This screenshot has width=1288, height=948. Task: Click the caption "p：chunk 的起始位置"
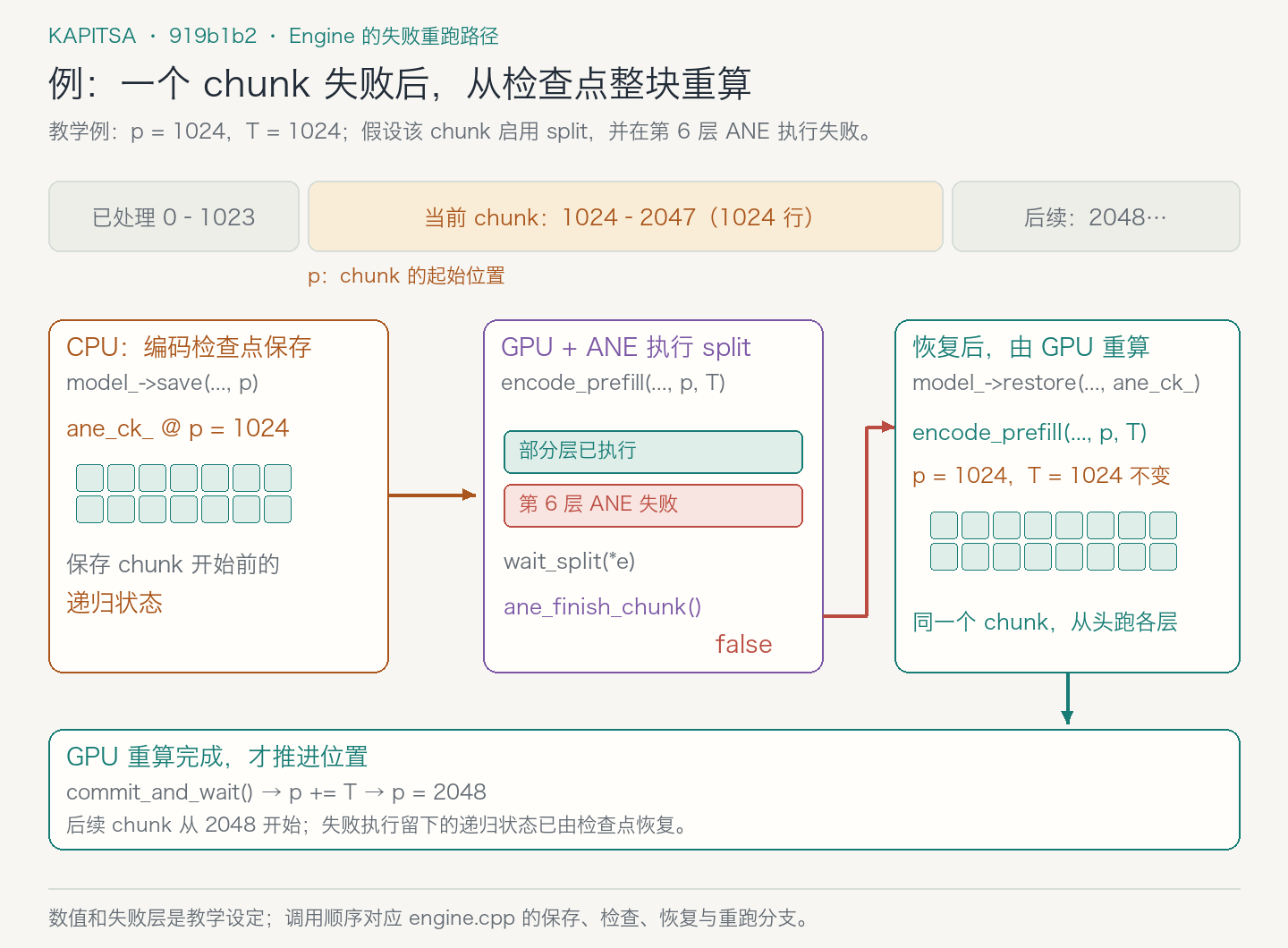click(406, 275)
